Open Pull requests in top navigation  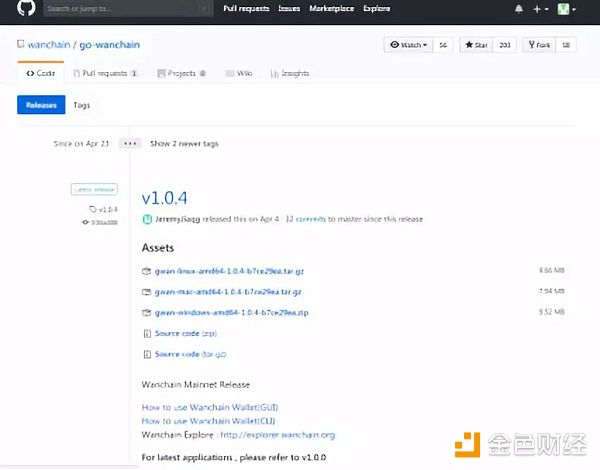246,8
